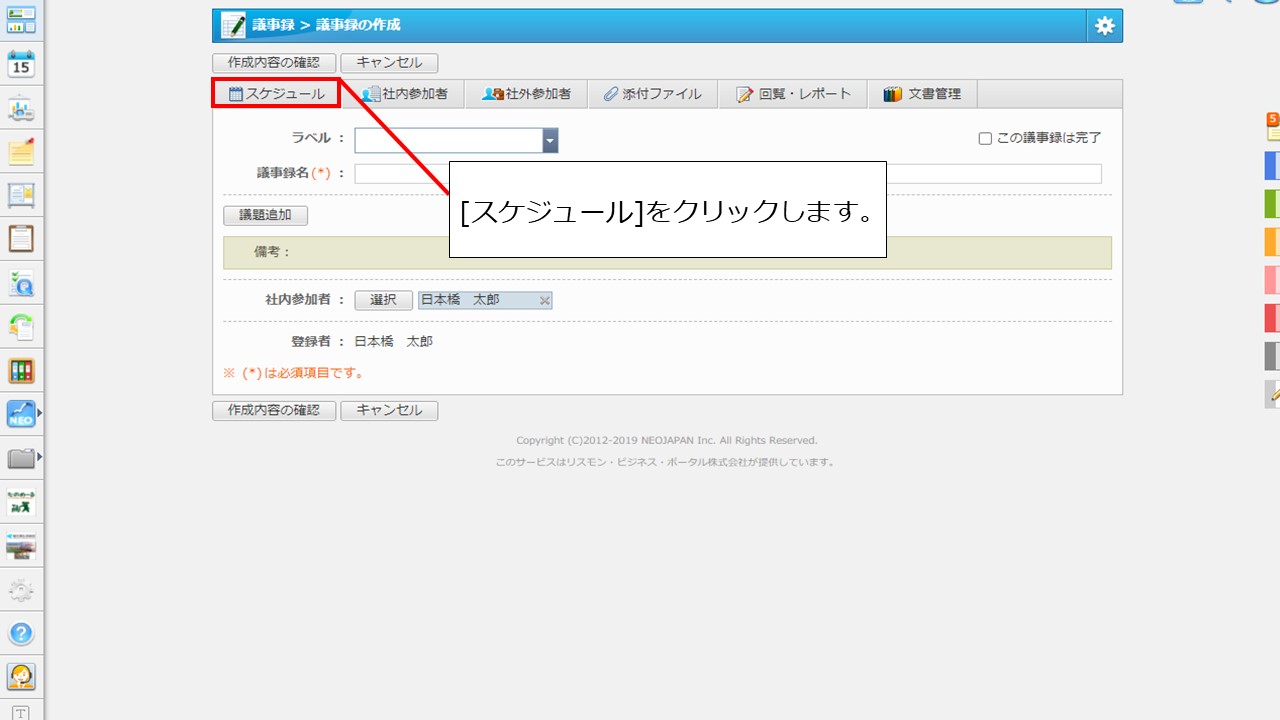
Task: Open the clipboard icon in the sidebar
Action: click(x=21, y=239)
